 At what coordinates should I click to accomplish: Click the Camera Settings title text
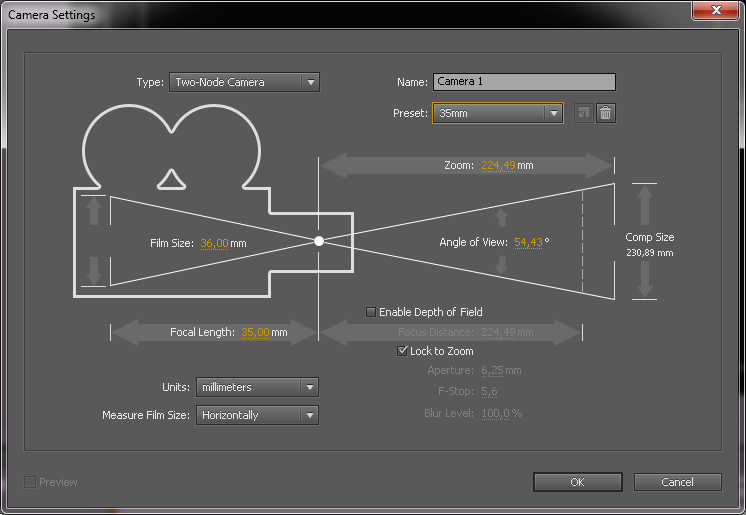click(x=51, y=15)
